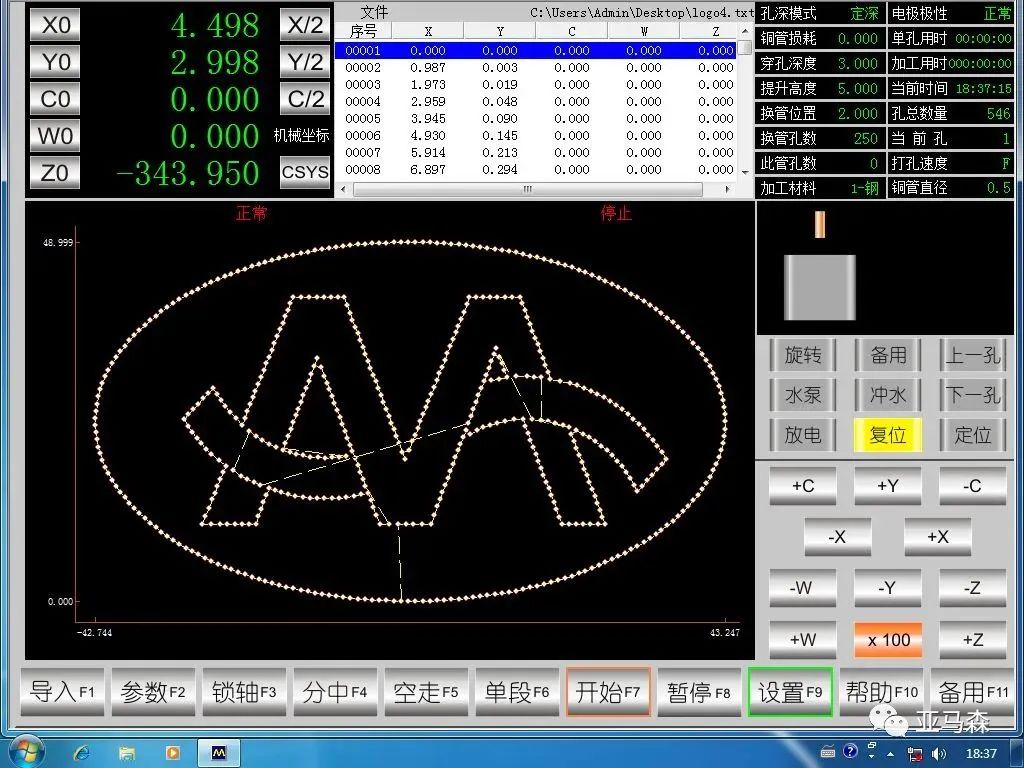
Task: Jog the C axis with +C
Action: [x=803, y=486]
